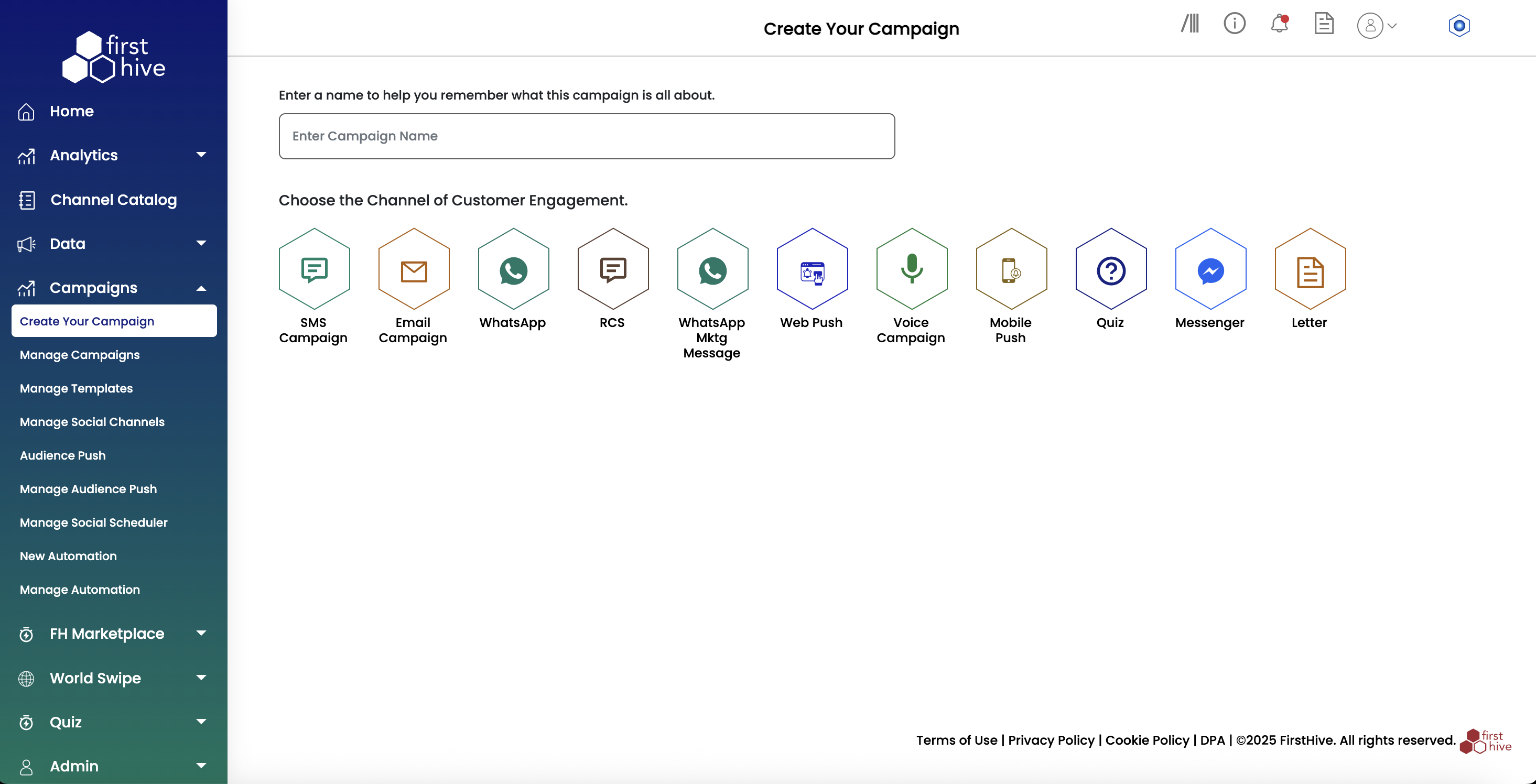1536x784 pixels.
Task: Go to Home in sidebar
Action: [71, 112]
